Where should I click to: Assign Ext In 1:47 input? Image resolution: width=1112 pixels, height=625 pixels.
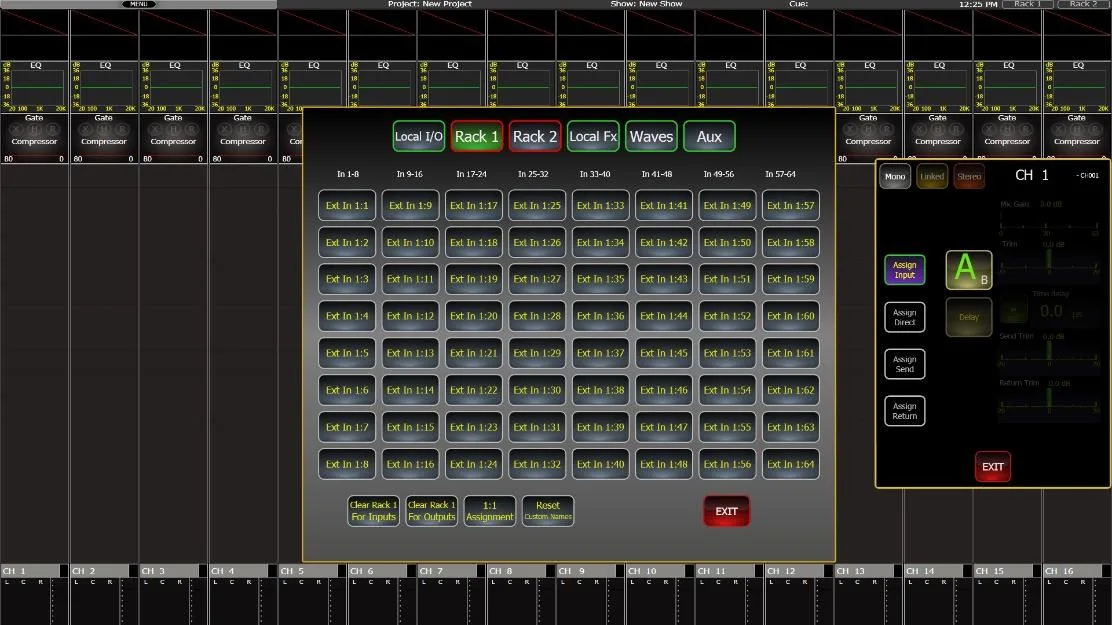[x=664, y=427]
